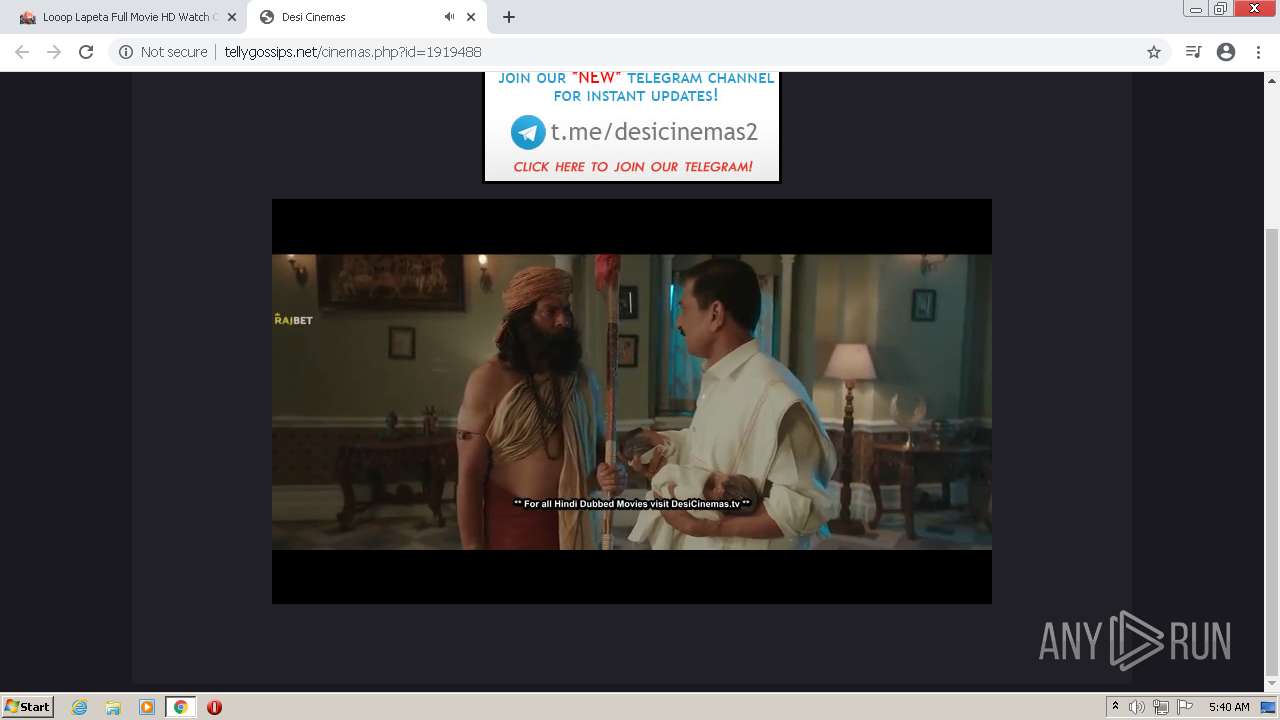Click the video player frame
The width and height of the screenshot is (1280, 720).
pos(632,401)
